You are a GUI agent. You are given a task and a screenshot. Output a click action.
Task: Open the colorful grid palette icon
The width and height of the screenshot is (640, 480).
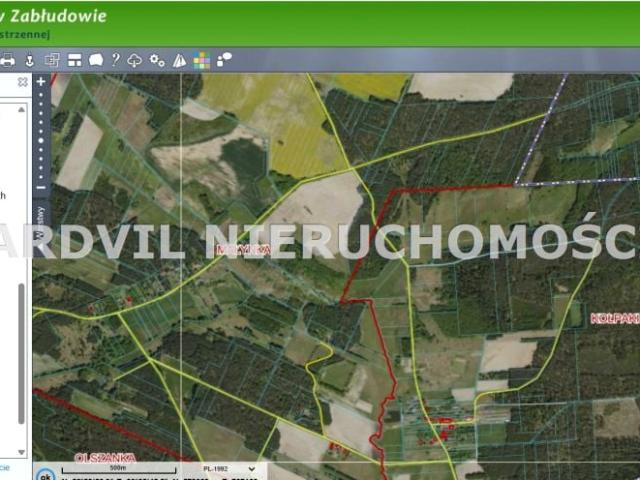click(x=202, y=60)
